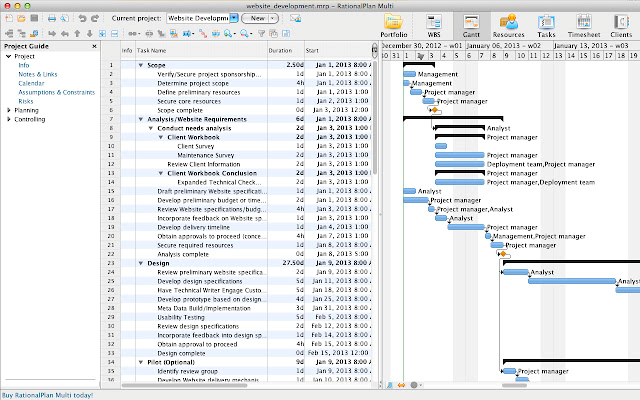640x400 pixels.
Task: Open print preview icon
Action: click(x=64, y=18)
